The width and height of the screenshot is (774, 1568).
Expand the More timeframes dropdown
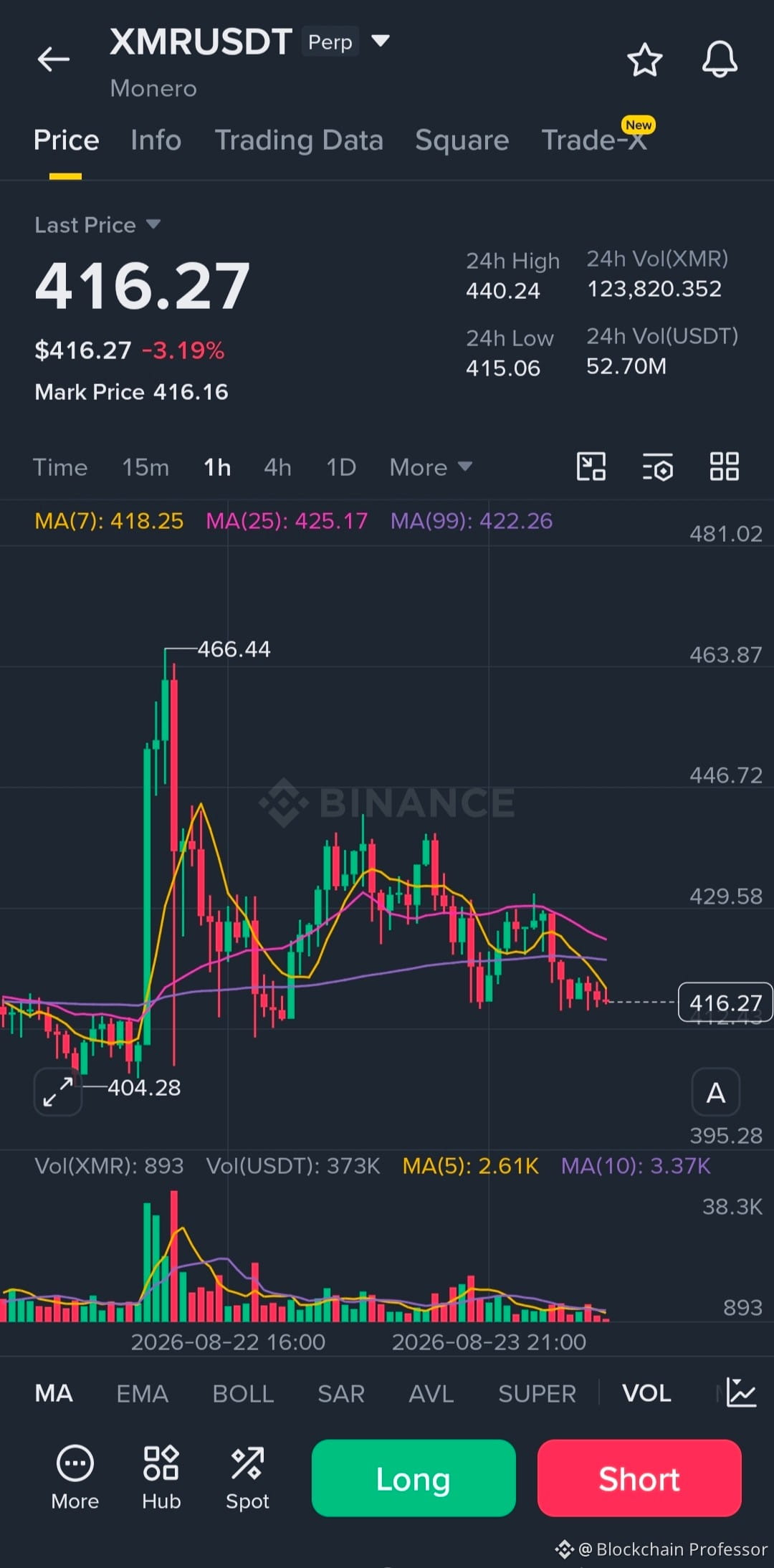pos(431,467)
